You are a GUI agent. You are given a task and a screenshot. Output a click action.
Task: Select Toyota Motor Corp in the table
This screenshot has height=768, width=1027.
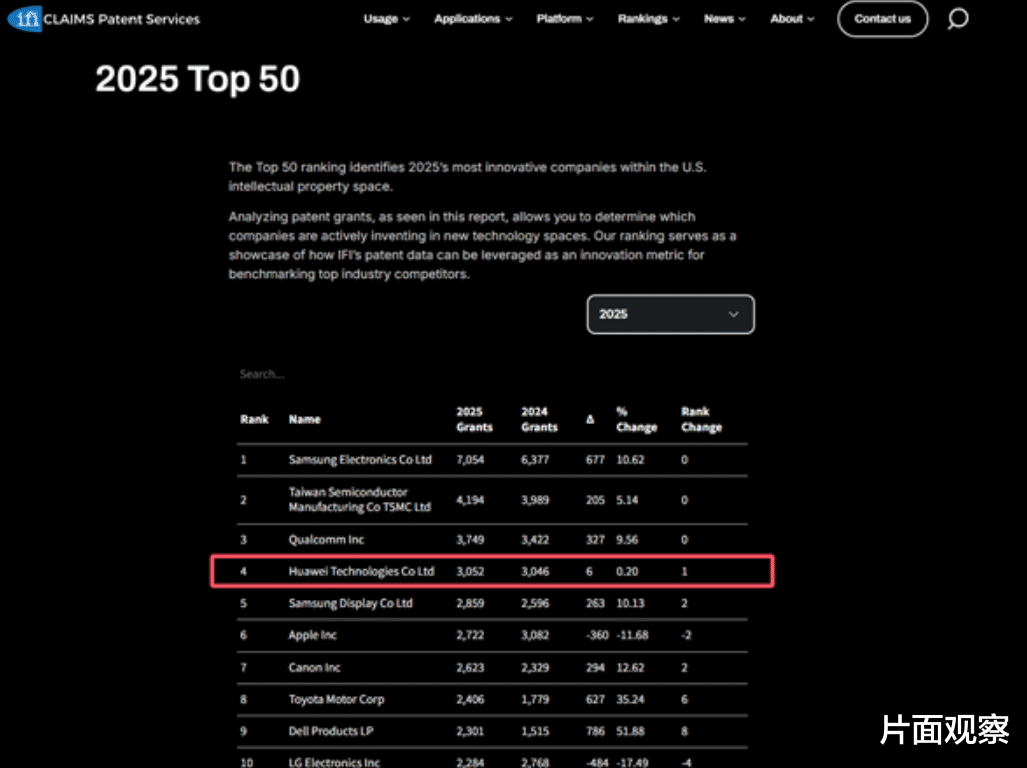pos(336,699)
